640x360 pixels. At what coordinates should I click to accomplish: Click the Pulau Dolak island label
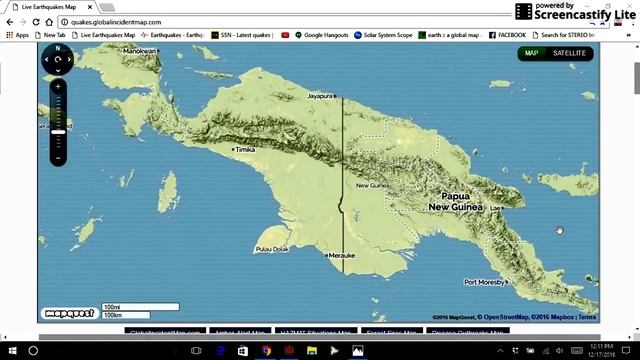coord(272,249)
